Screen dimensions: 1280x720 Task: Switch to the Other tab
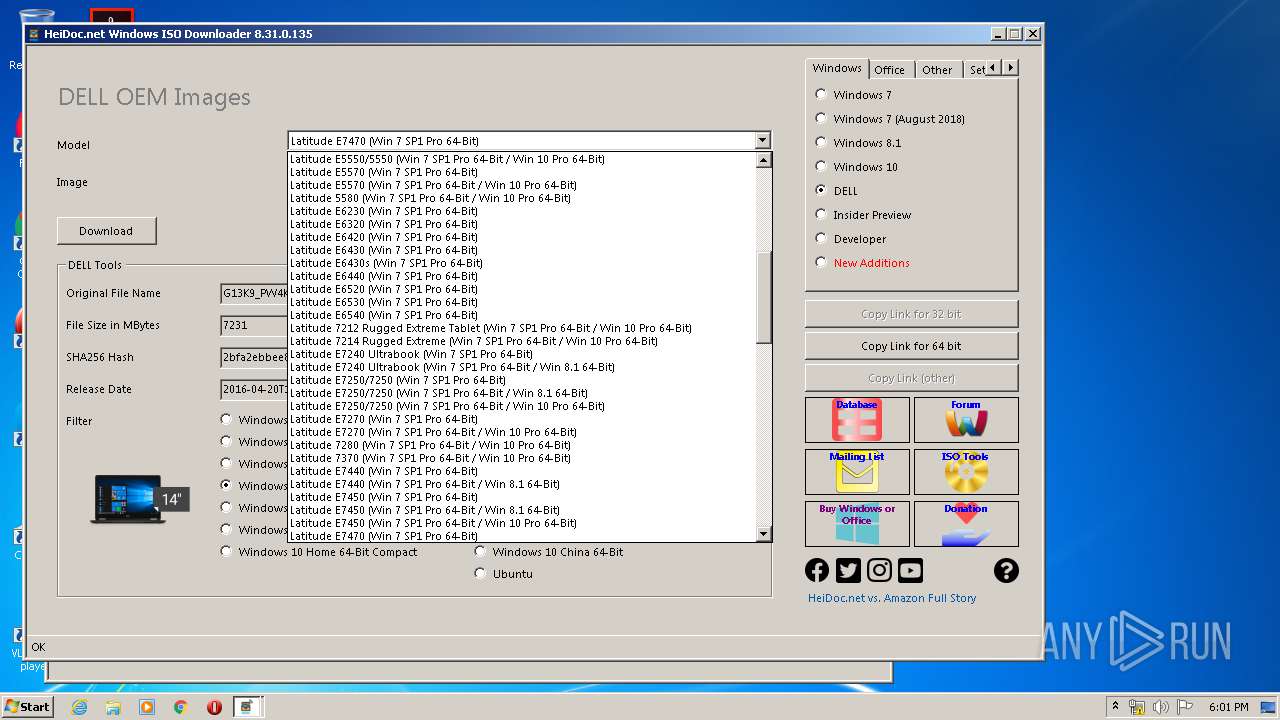click(937, 70)
